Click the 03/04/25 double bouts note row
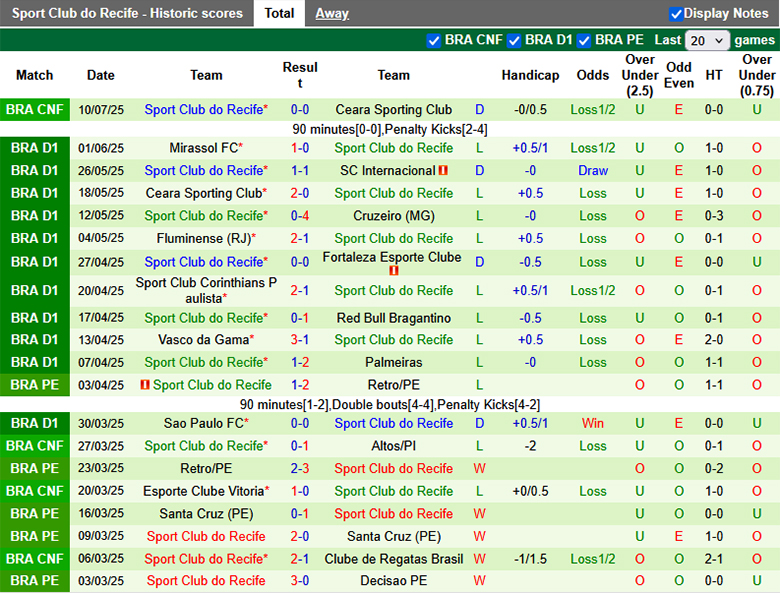 pos(390,404)
